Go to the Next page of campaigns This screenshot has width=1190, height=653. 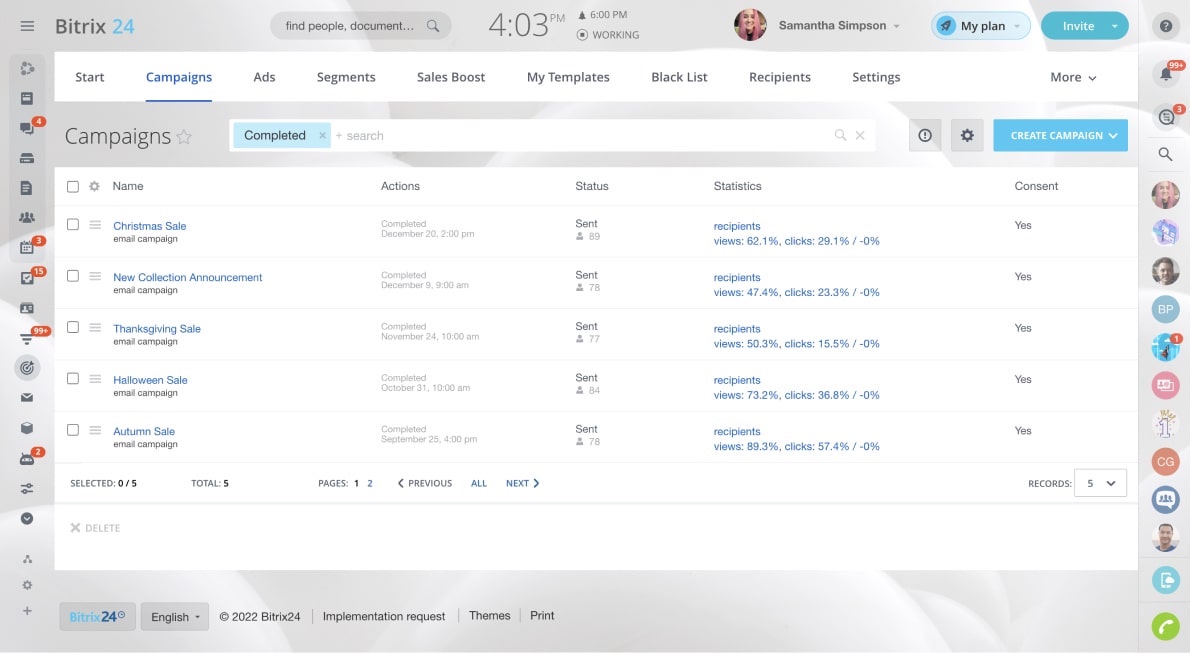coord(522,483)
